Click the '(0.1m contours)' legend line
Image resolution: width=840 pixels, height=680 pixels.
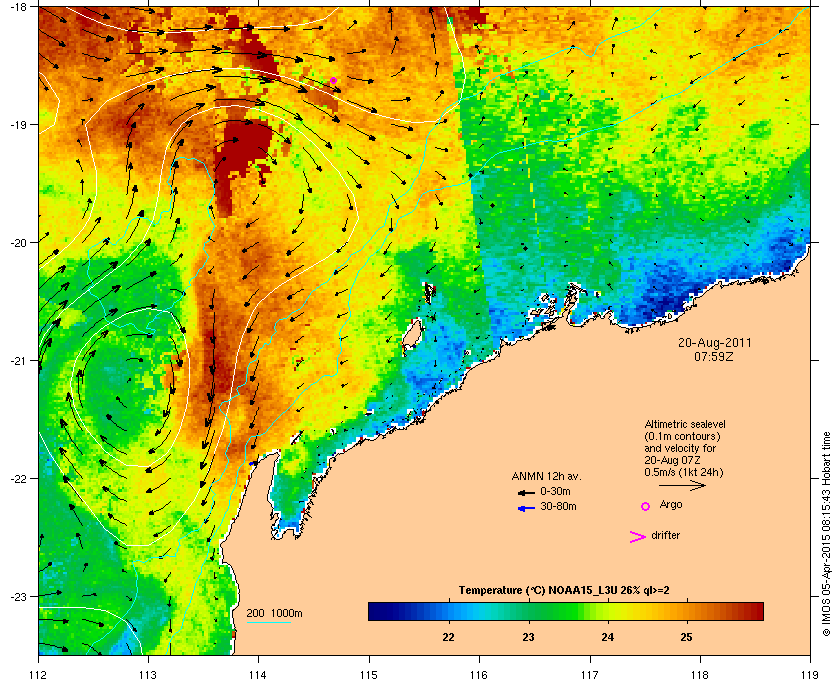pyautogui.click(x=682, y=436)
